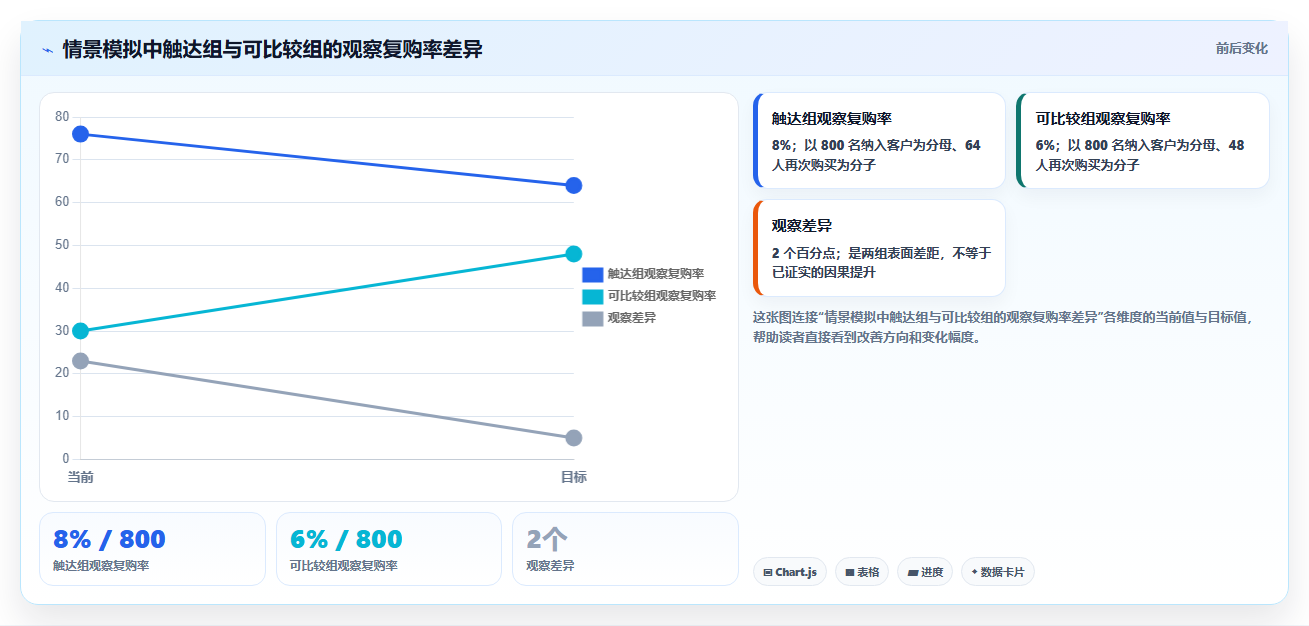Viewport: 1309px width, 626px height.
Task: Click the 当前 x-axis label
Action: 81,477
